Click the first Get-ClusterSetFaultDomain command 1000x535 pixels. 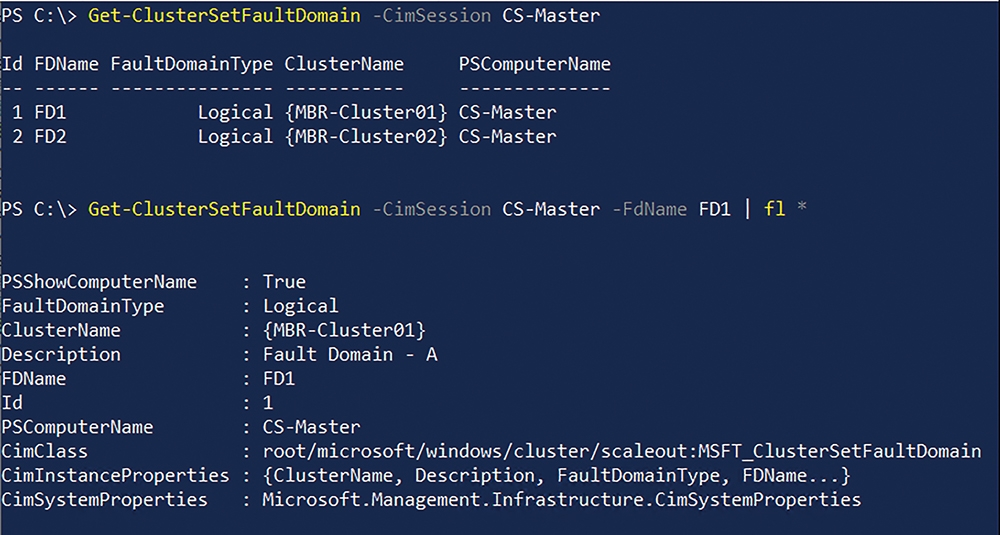(224, 15)
